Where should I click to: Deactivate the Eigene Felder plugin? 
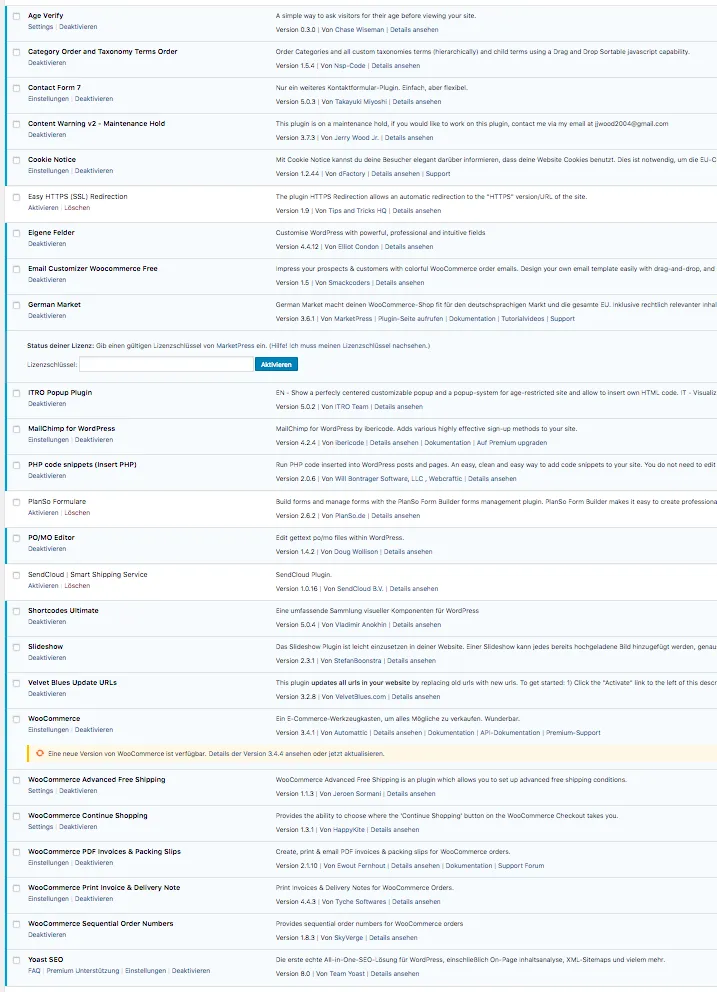[x=47, y=244]
